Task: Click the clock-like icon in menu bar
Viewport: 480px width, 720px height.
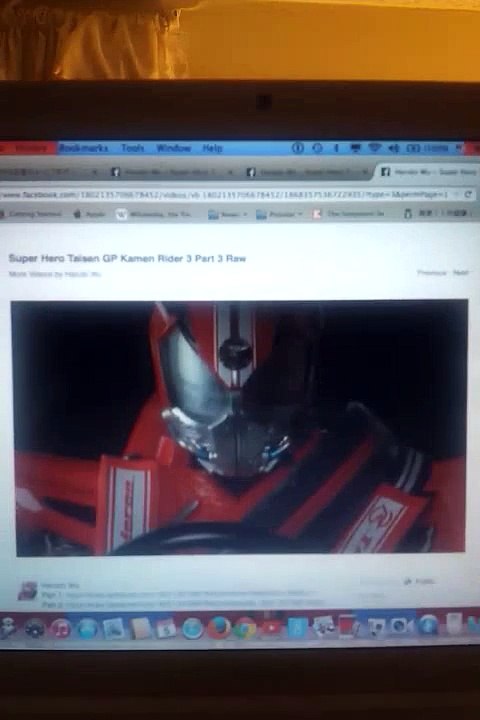Action: [x=317, y=148]
